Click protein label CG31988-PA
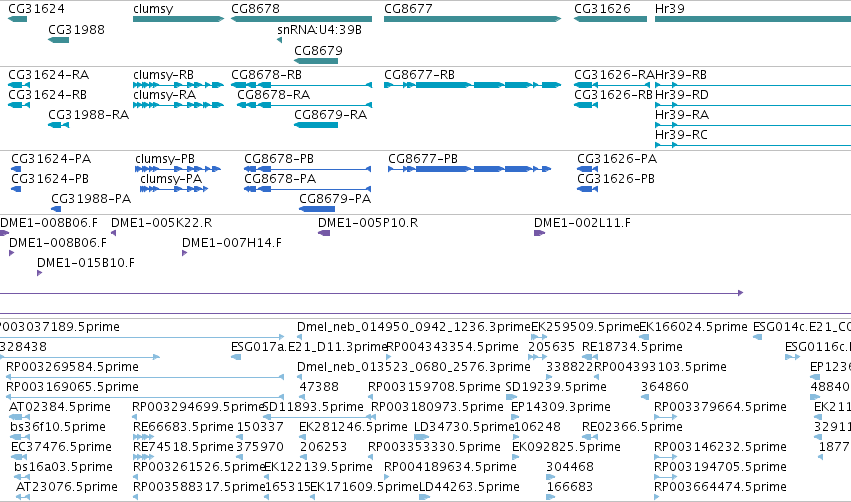This screenshot has height=502, width=851. point(91,199)
